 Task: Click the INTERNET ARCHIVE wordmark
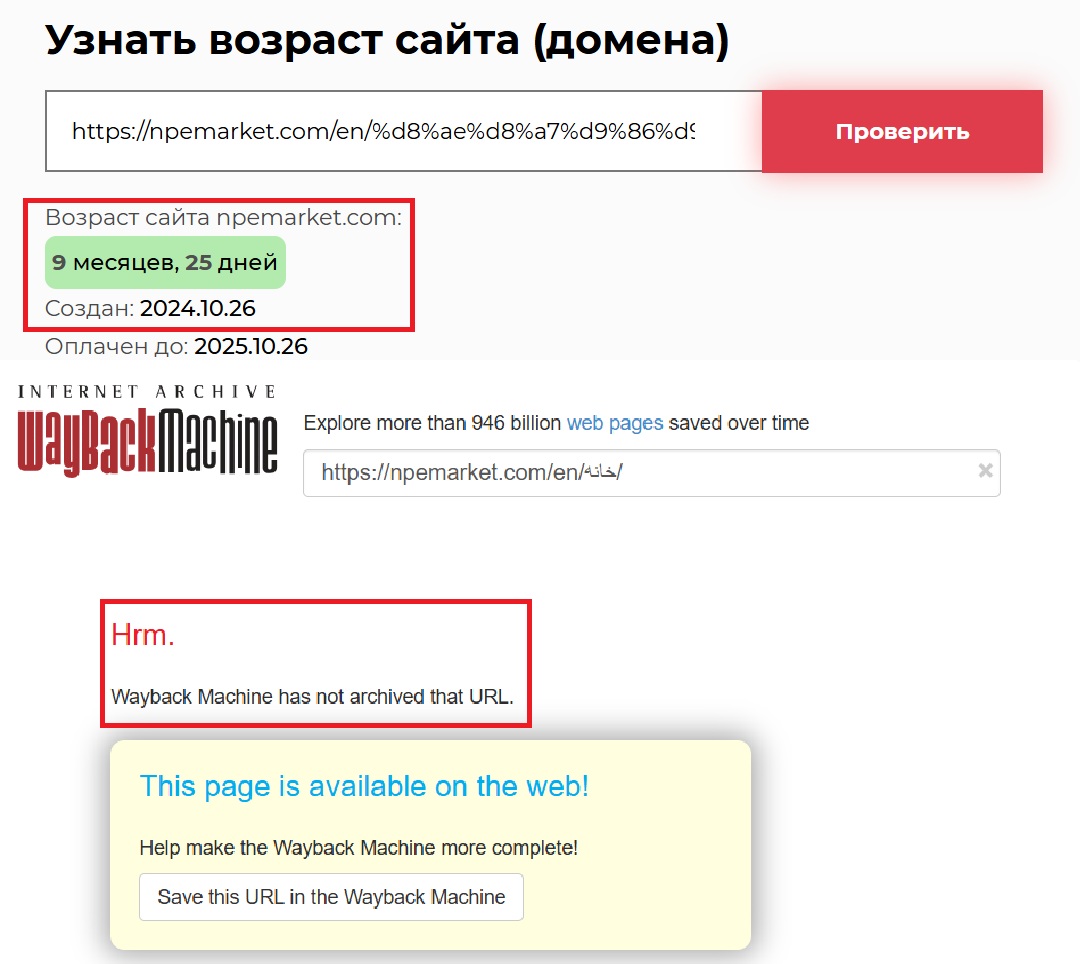click(x=146, y=391)
